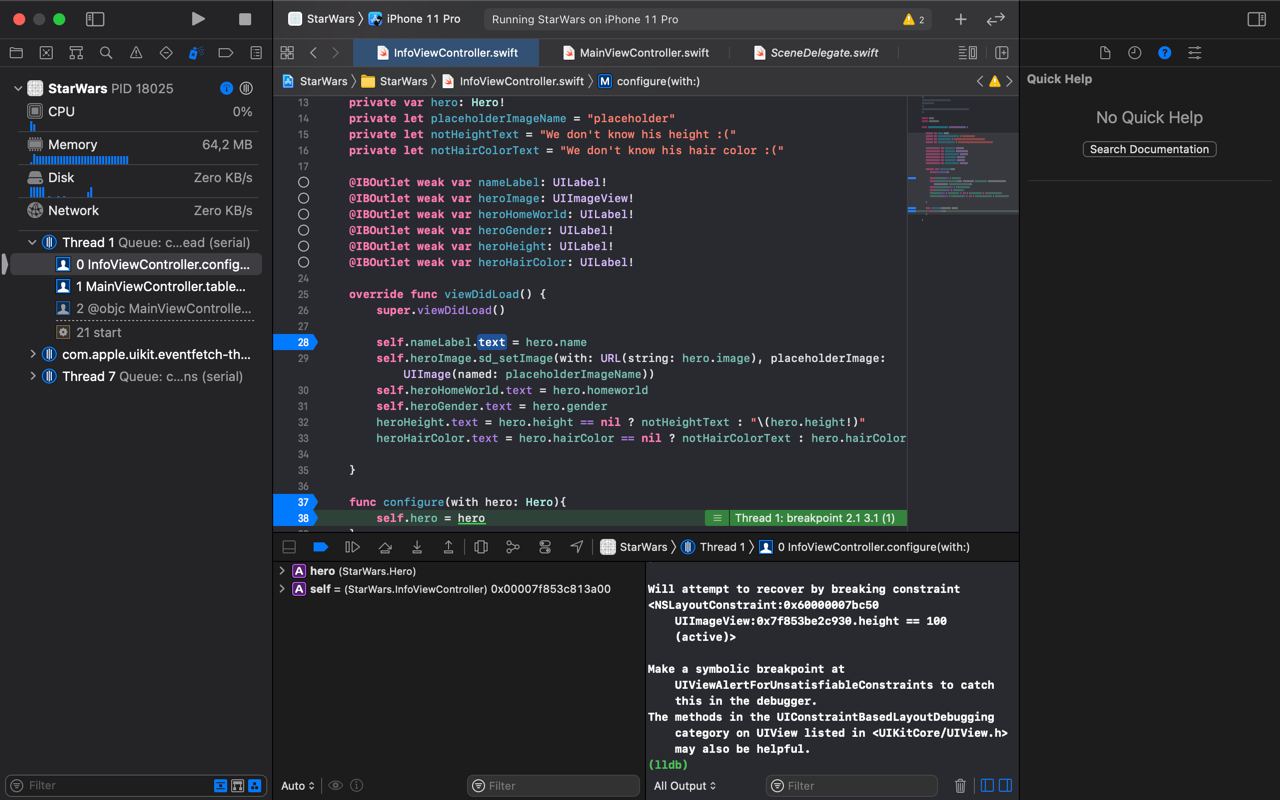Collapse the StarWars process tree
Screen dimensions: 1280x800
coord(18,88)
